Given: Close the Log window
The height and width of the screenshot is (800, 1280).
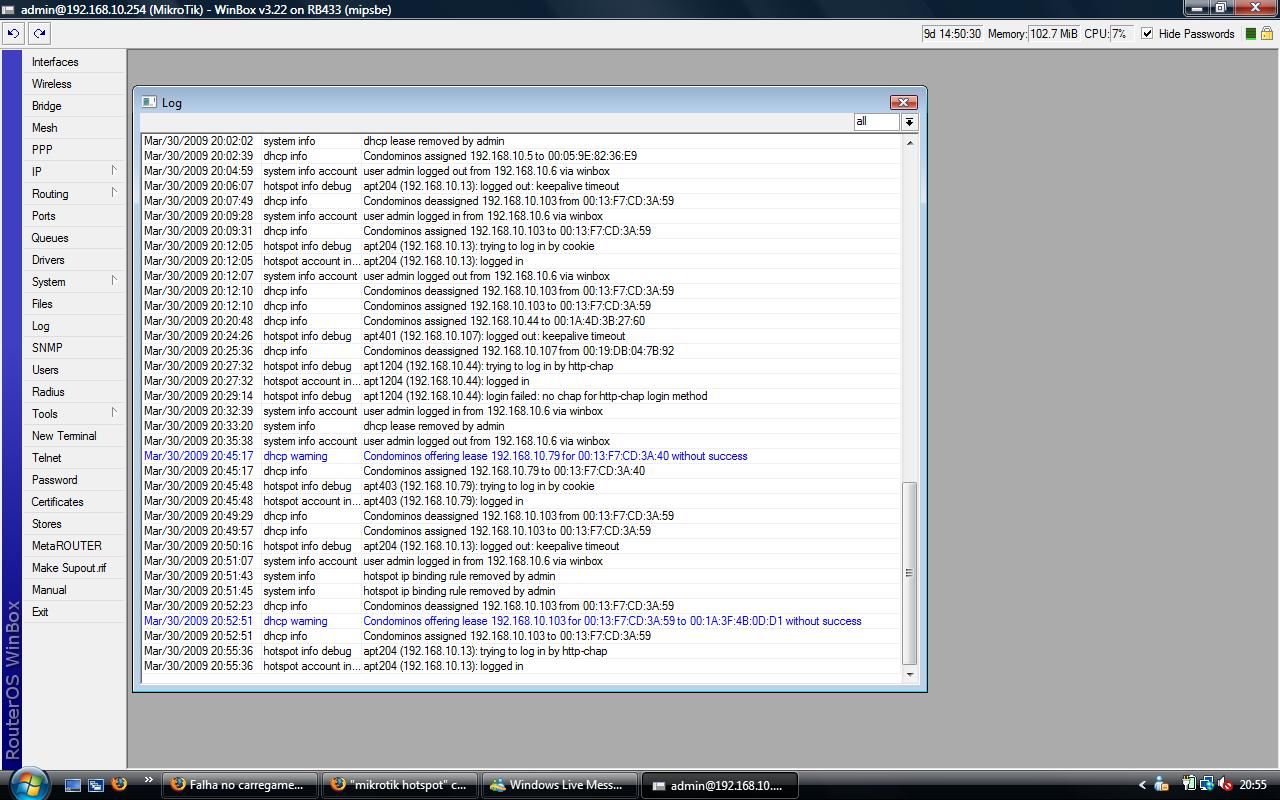Looking at the screenshot, I should (x=903, y=102).
